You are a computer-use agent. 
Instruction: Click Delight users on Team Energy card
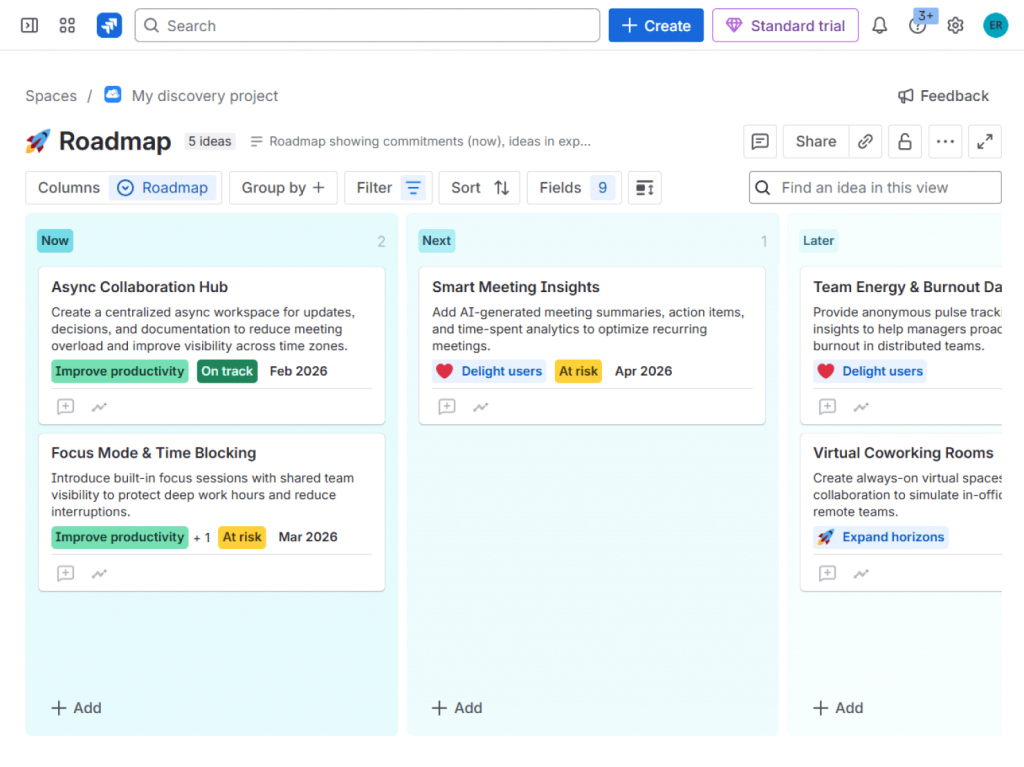(869, 371)
